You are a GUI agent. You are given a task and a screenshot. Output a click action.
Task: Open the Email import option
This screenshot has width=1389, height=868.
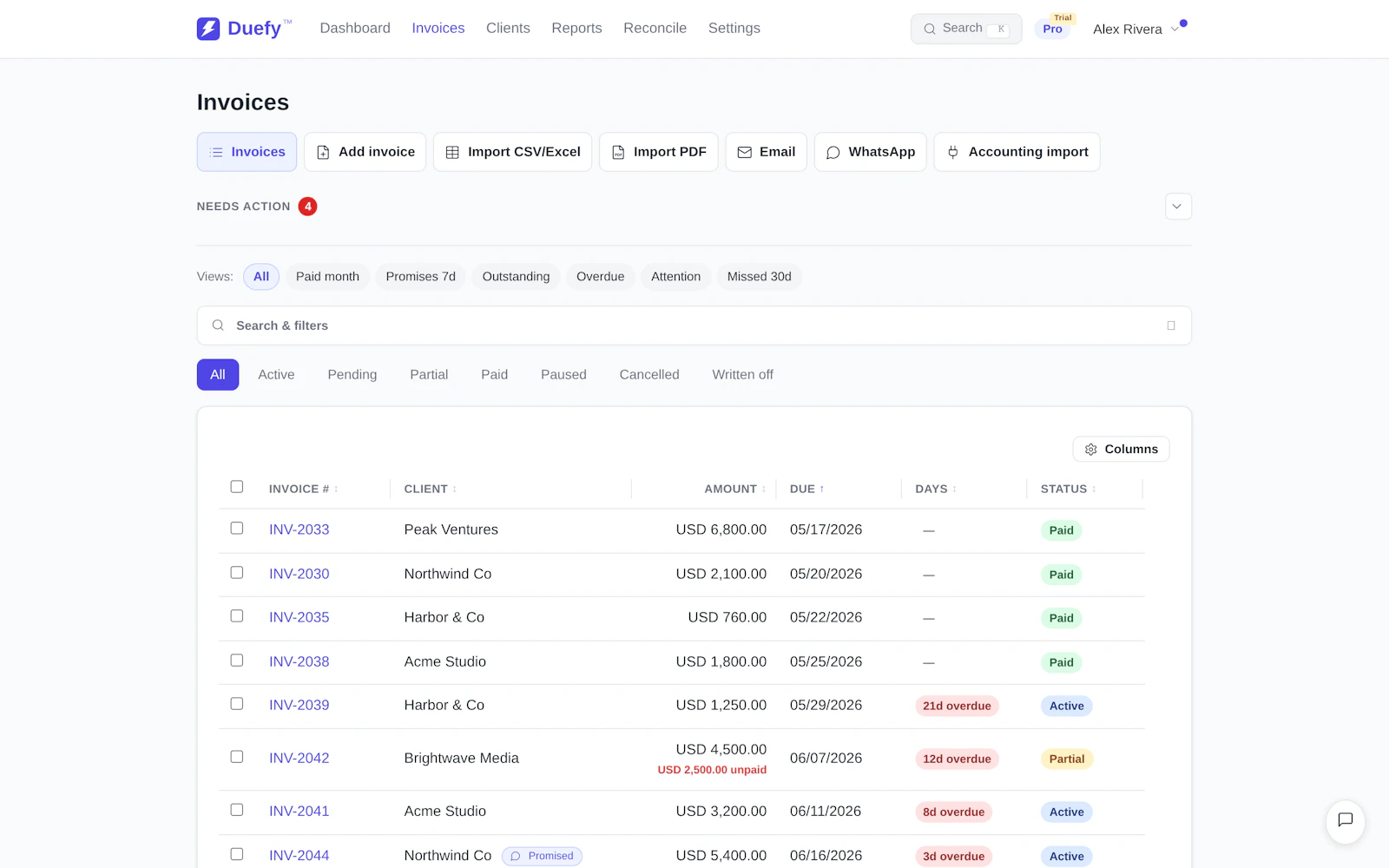coord(766,152)
